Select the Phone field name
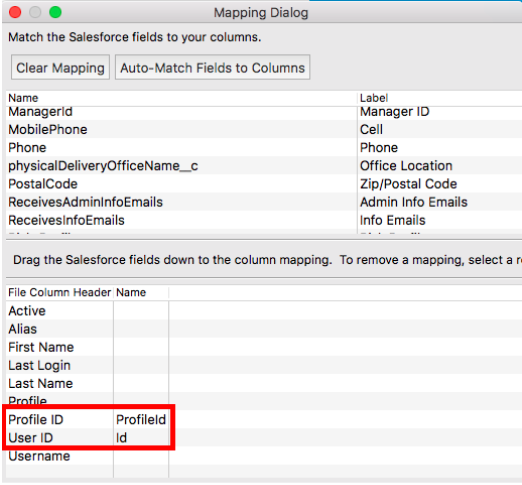 pos(27,148)
